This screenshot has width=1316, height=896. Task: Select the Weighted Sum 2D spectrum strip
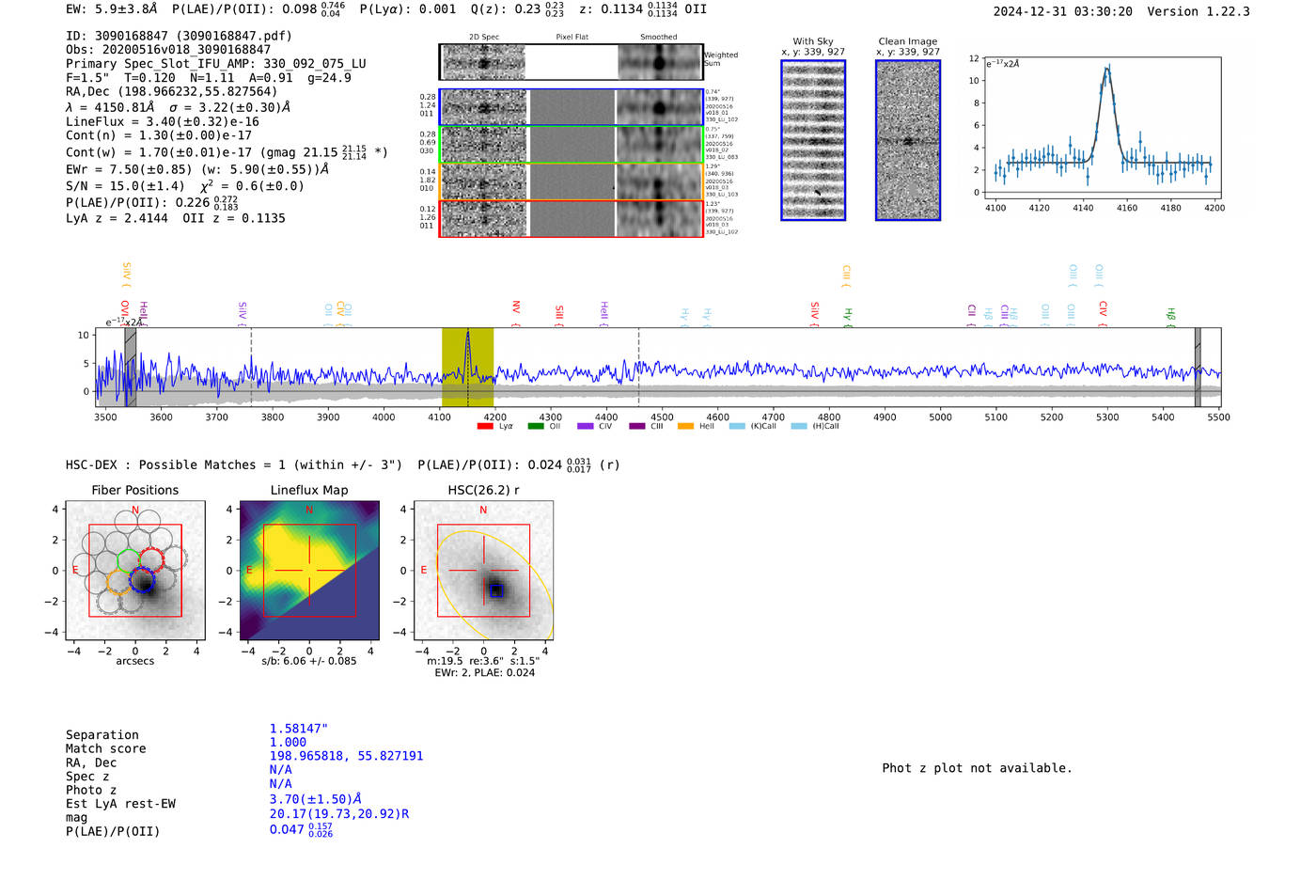click(571, 62)
